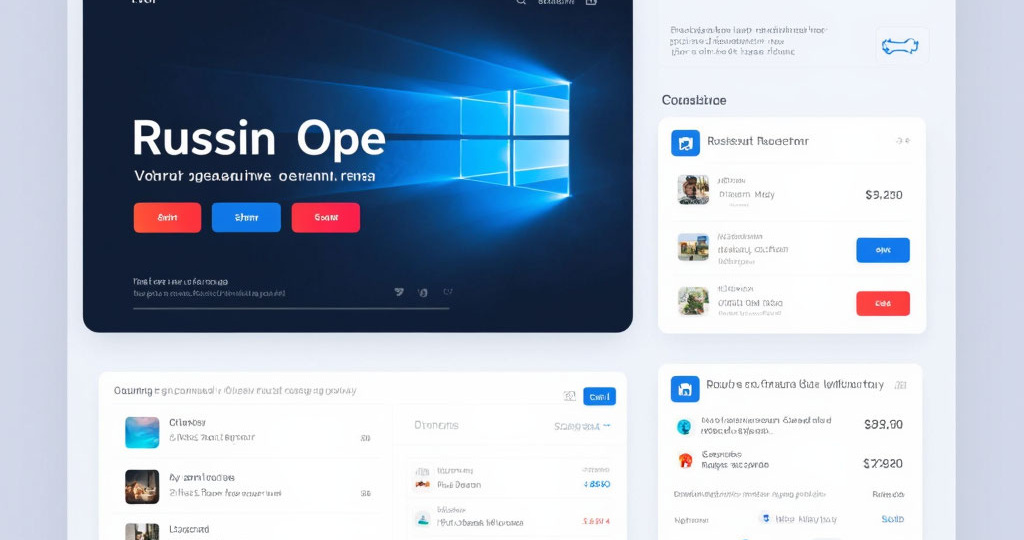Open the blue sky thumbnail in the first bottom list row
The image size is (1024, 540).
pyautogui.click(x=142, y=432)
